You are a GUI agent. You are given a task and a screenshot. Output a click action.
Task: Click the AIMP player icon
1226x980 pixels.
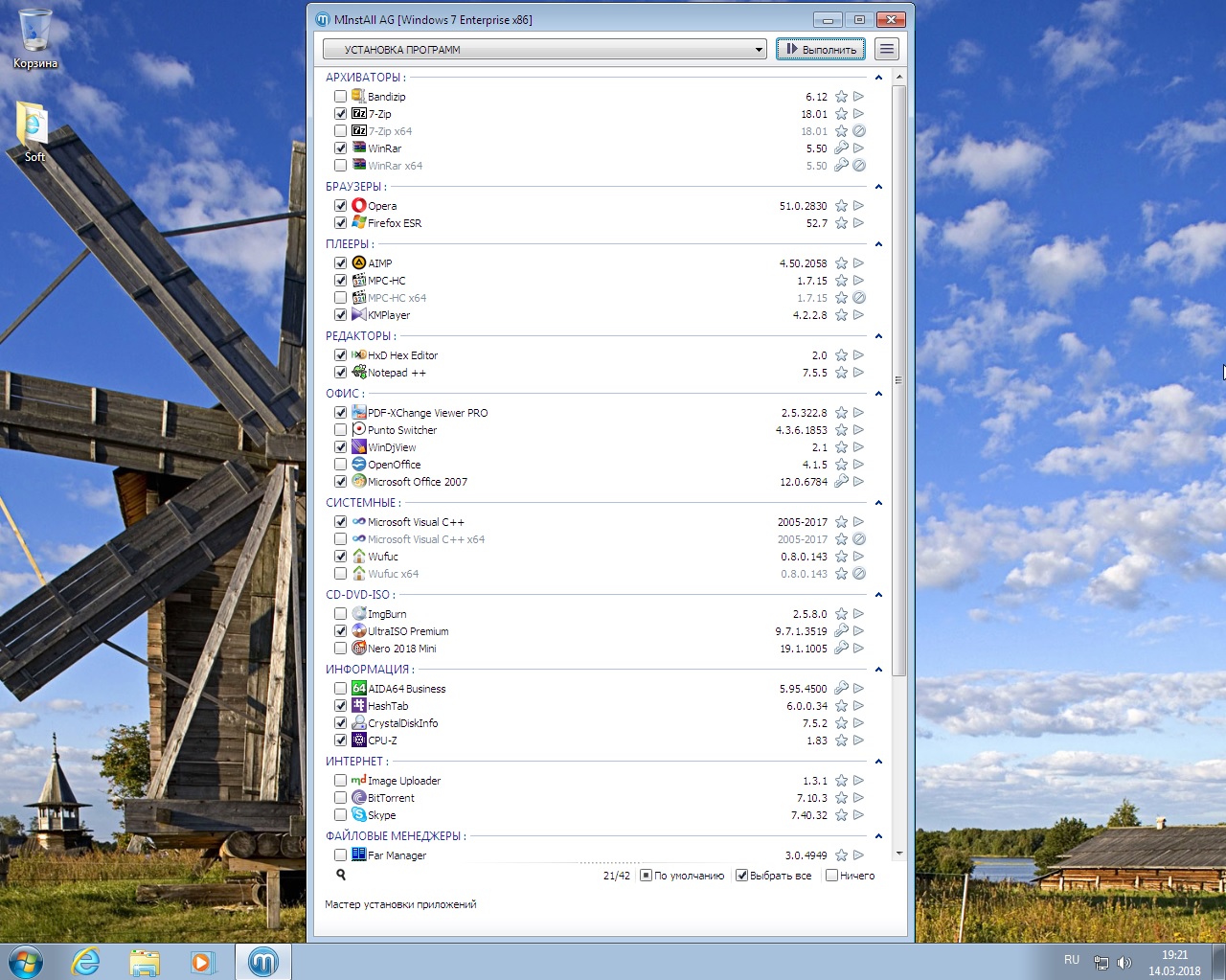point(359,262)
